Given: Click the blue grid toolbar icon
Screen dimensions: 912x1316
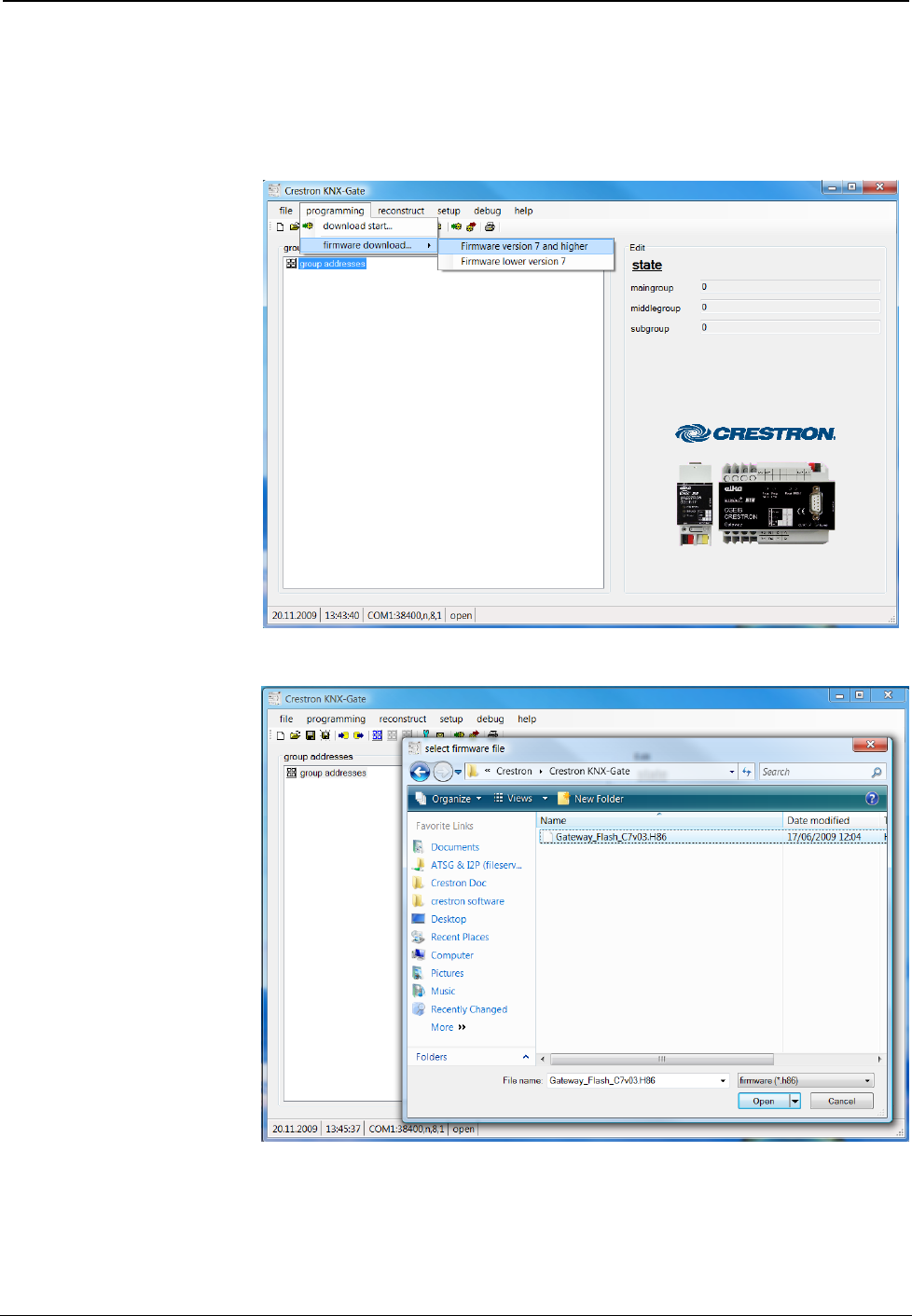Looking at the screenshot, I should pos(377,735).
